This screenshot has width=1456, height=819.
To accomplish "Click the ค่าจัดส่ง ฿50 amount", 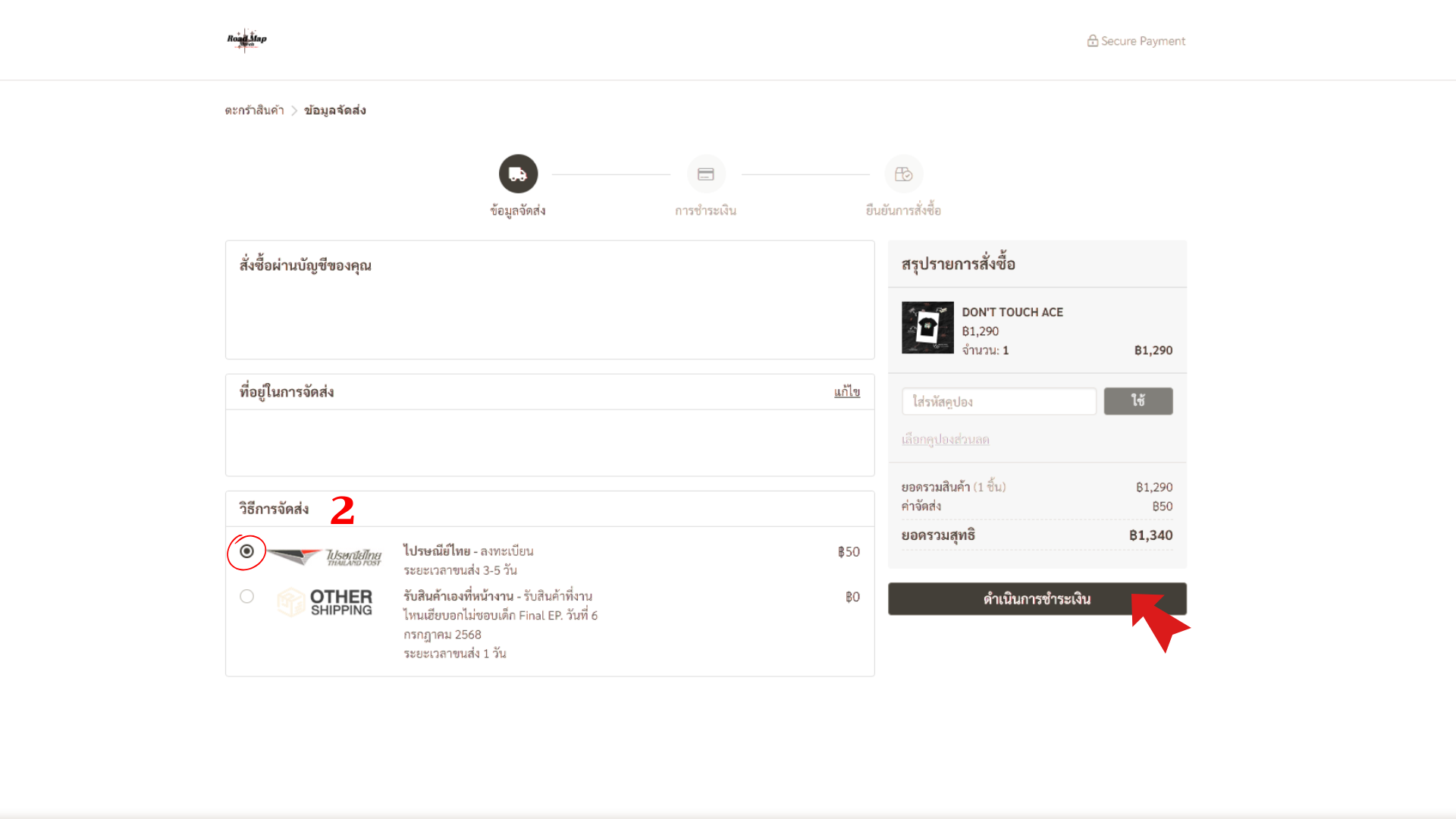I will (x=1163, y=506).
